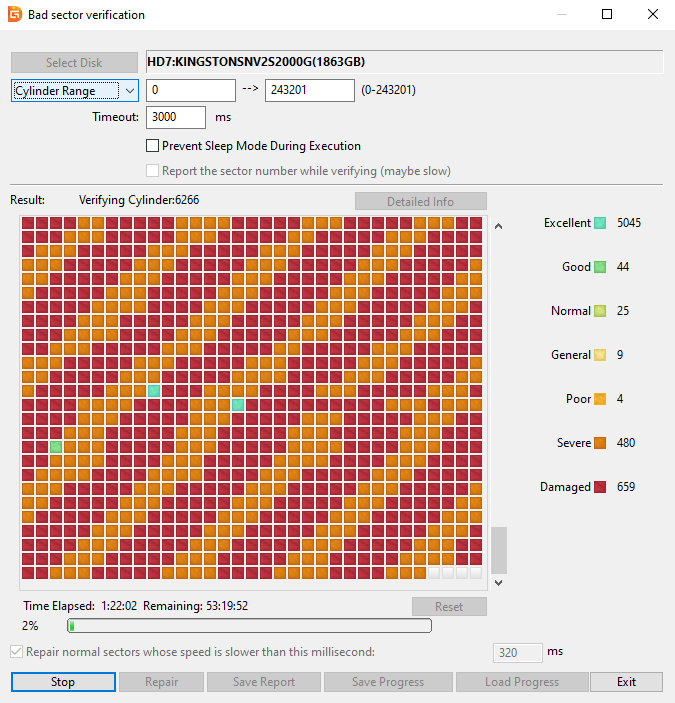Open Detailed Info
The height and width of the screenshot is (703, 675).
coord(421,201)
